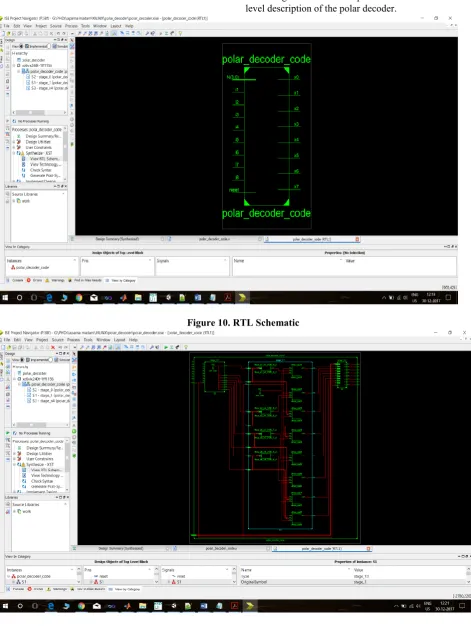Screen dimensions: 471x626
Task: Click Design Summary/Reports in upper processes
Action: coord(44,136)
